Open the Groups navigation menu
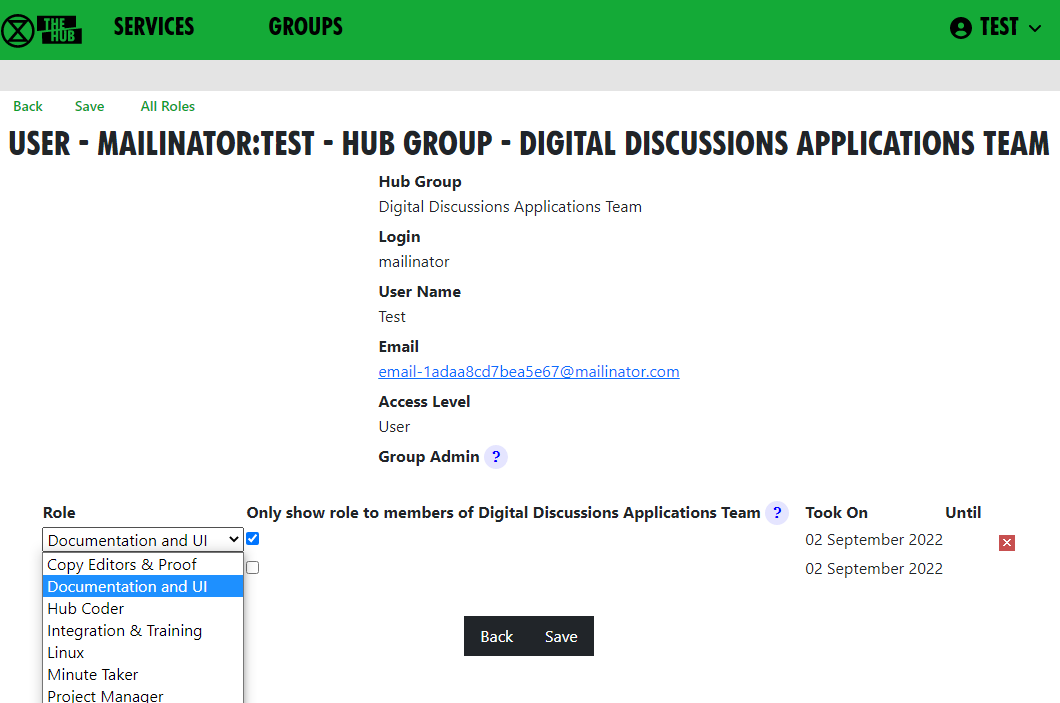The image size is (1060, 703). (x=306, y=27)
